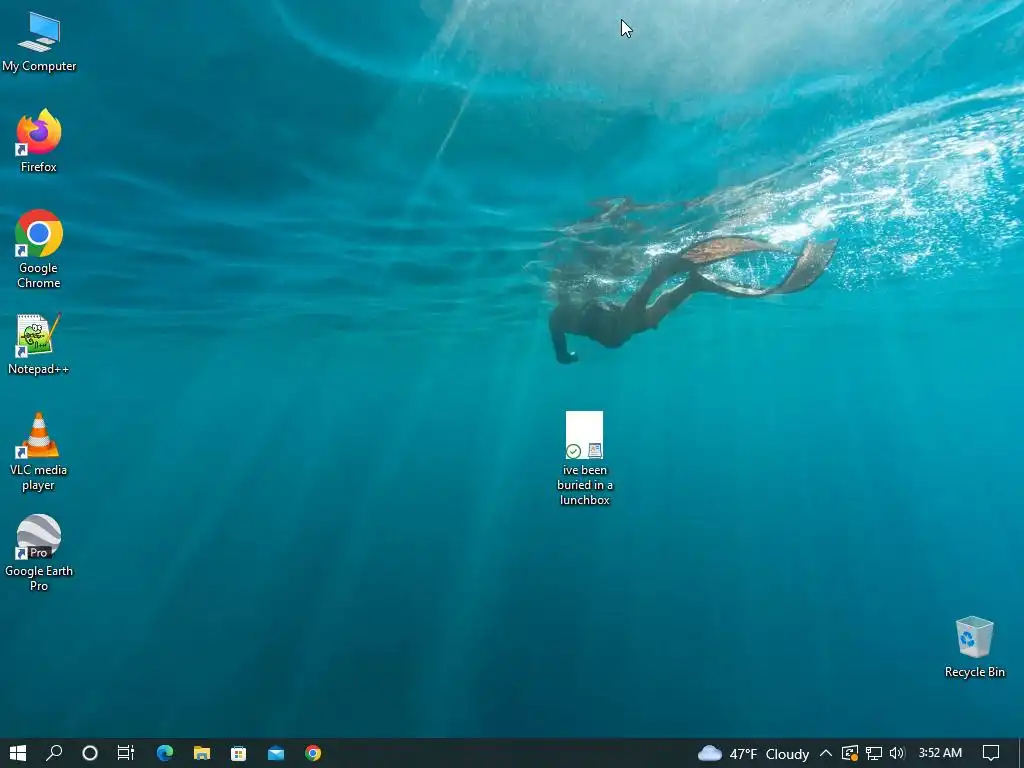The image size is (1024, 768).
Task: Select the VLC media player shortcut
Action: click(x=39, y=451)
